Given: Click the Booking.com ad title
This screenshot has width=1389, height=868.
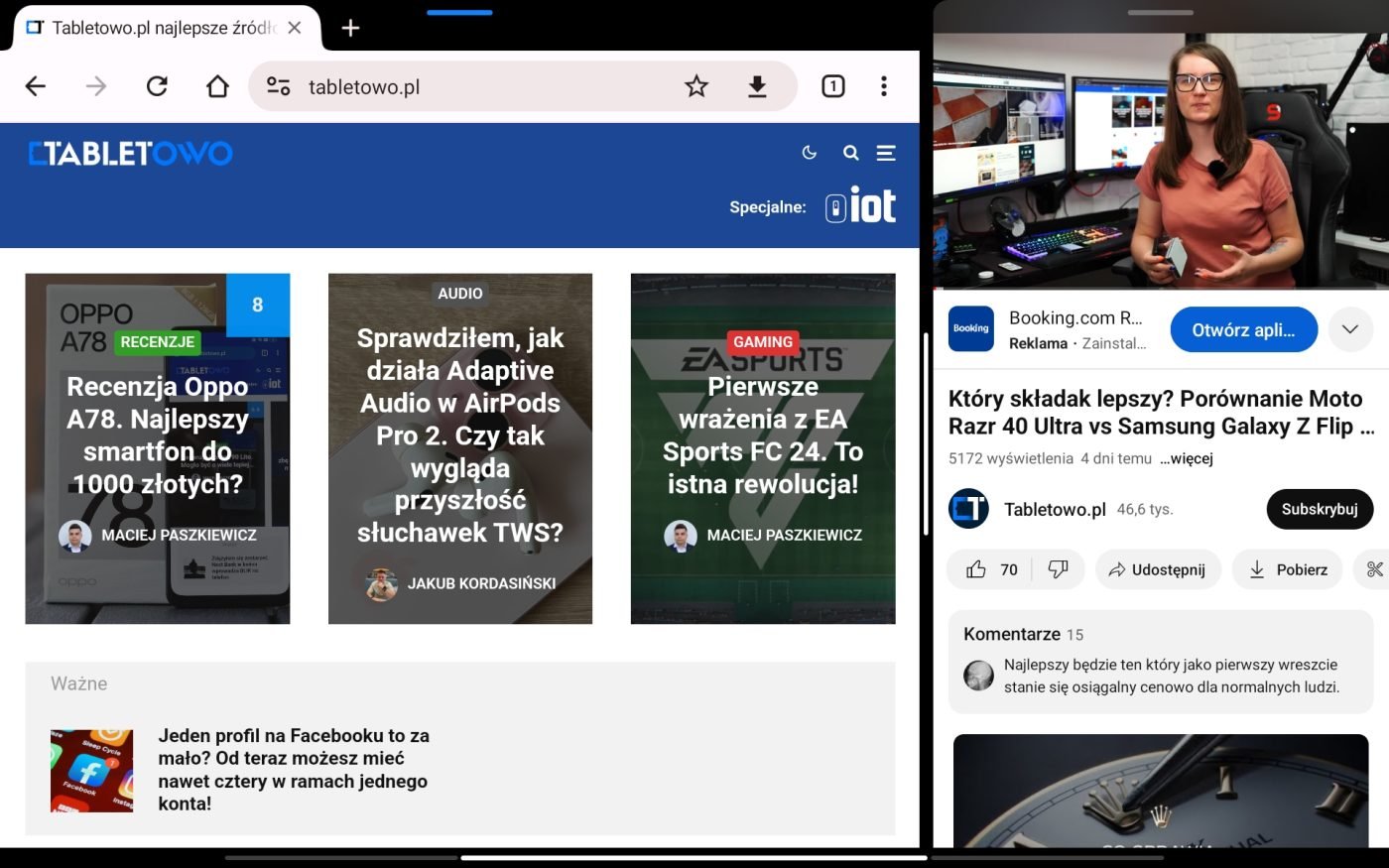Looking at the screenshot, I should coord(1075,318).
